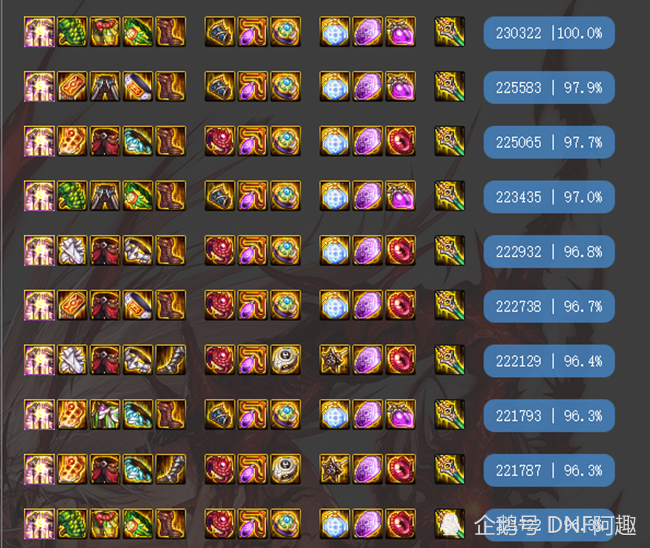Image resolution: width=650 pixels, height=548 pixels.
Task: Select the 225583 | 97.9% result button
Action: pos(549,87)
